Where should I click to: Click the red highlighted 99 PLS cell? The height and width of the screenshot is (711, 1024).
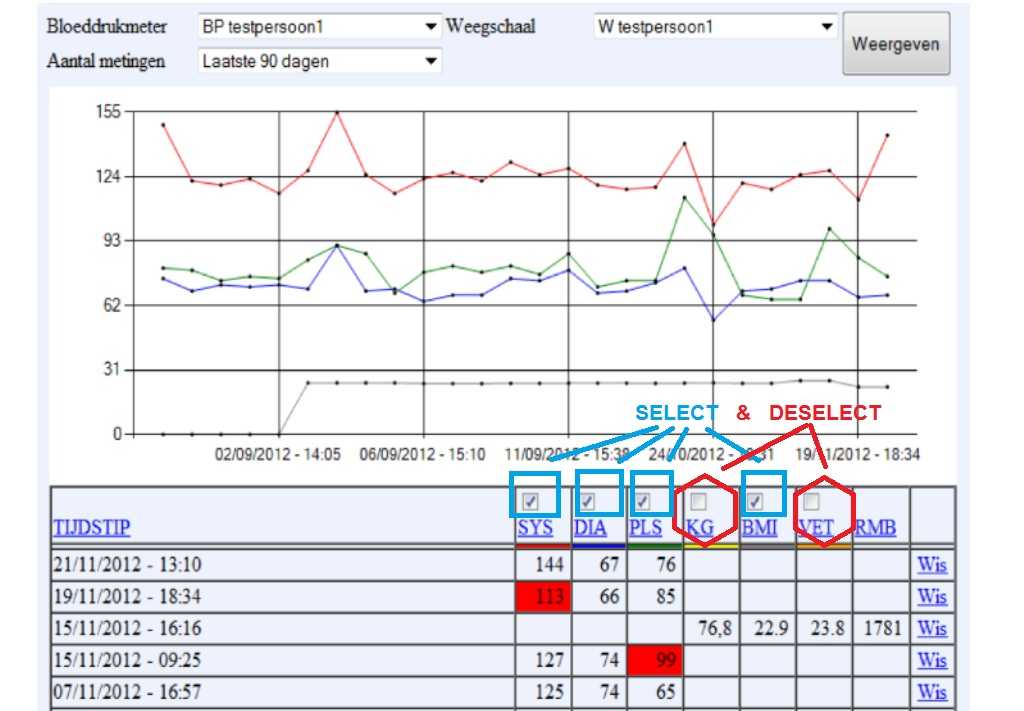655,660
